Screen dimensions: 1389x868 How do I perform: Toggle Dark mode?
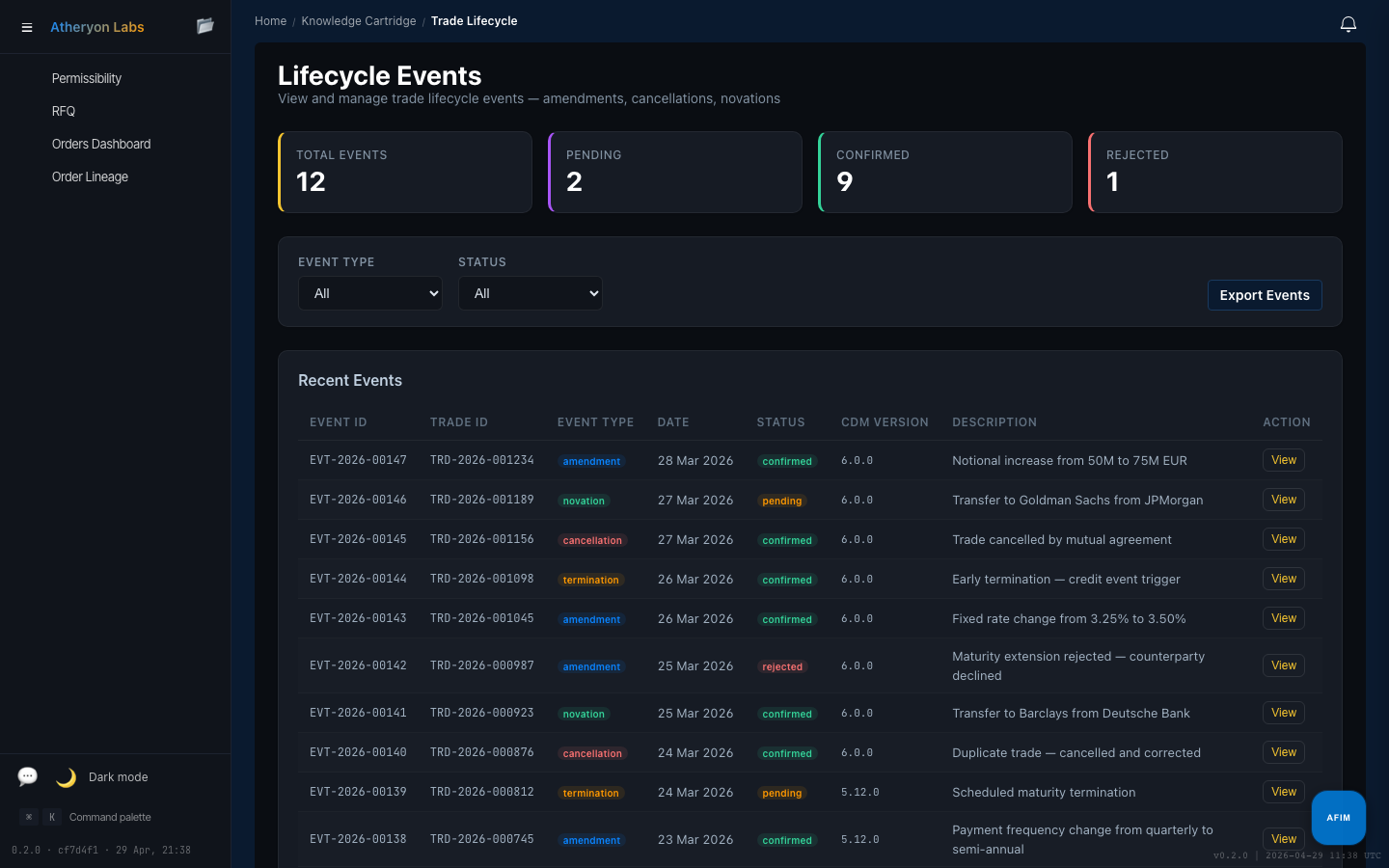pos(118,777)
